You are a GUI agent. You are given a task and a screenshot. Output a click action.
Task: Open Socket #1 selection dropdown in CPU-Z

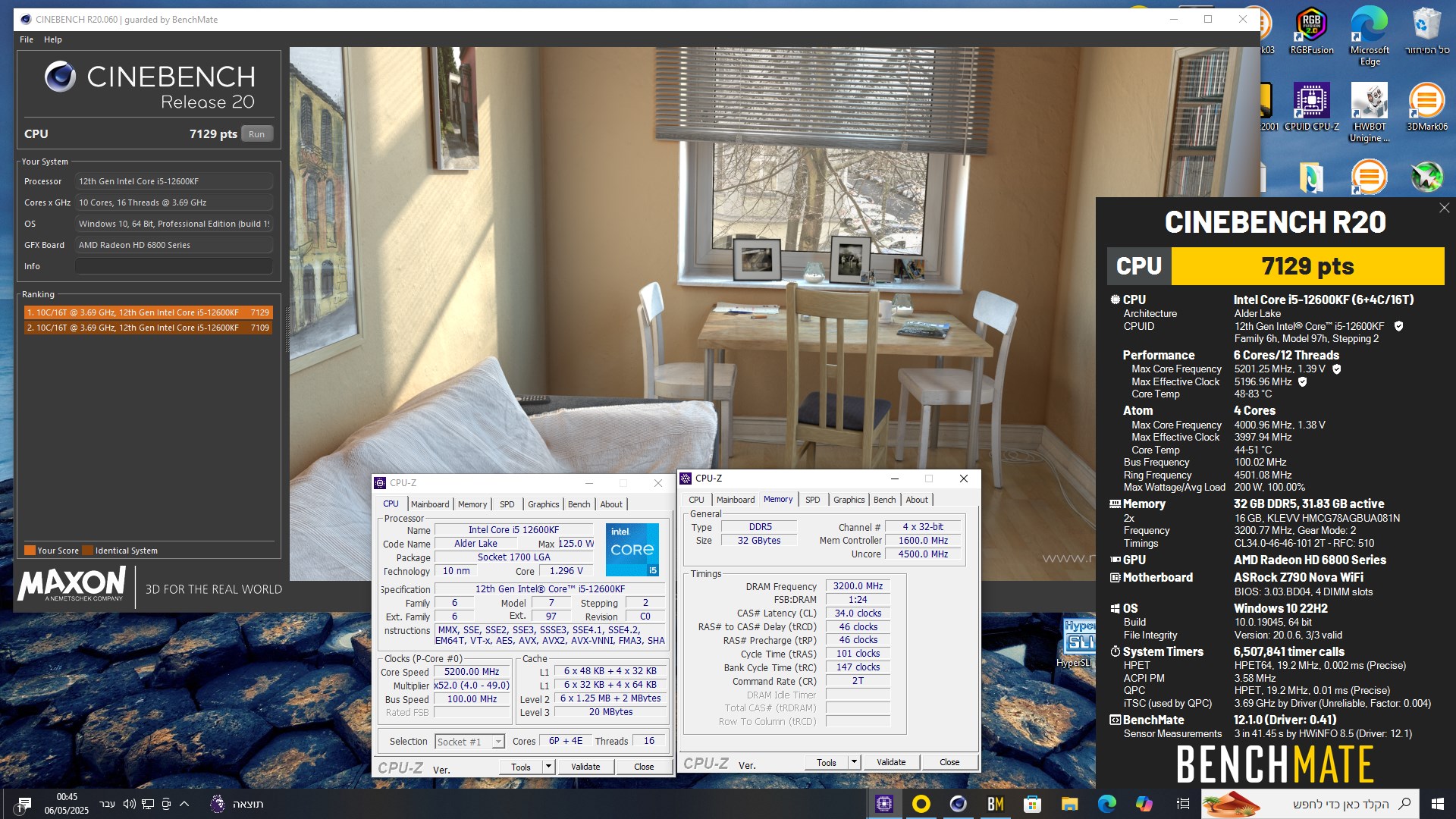coord(498,742)
